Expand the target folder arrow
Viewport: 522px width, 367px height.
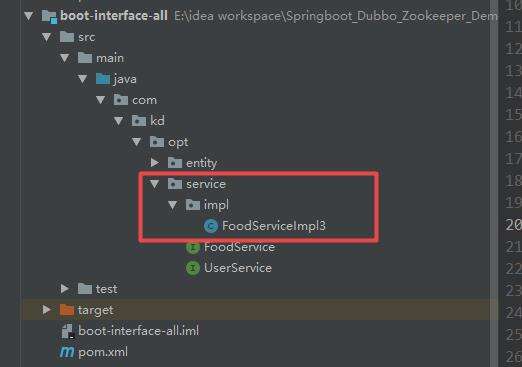point(47,310)
